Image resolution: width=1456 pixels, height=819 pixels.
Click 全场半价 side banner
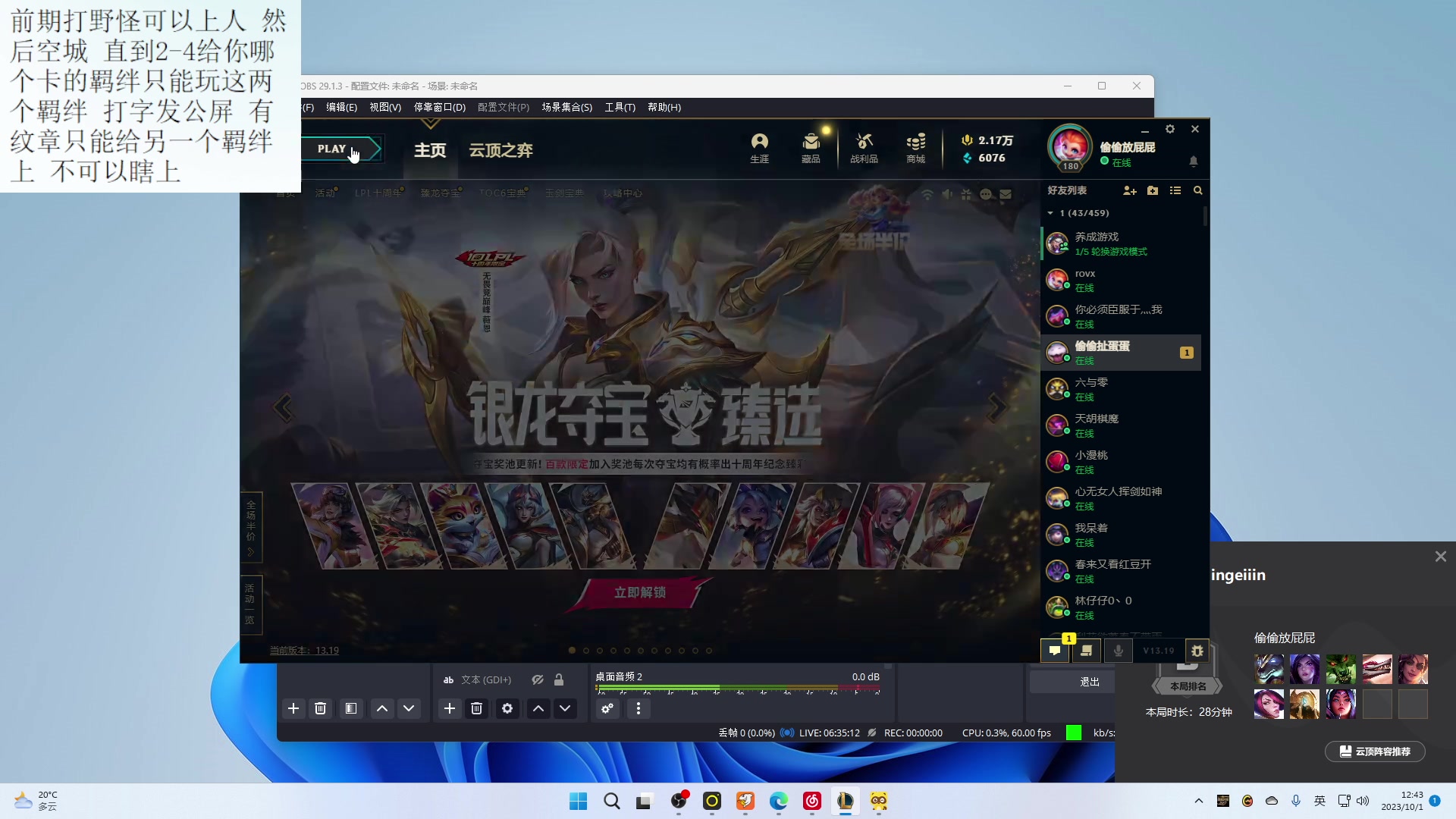click(251, 528)
